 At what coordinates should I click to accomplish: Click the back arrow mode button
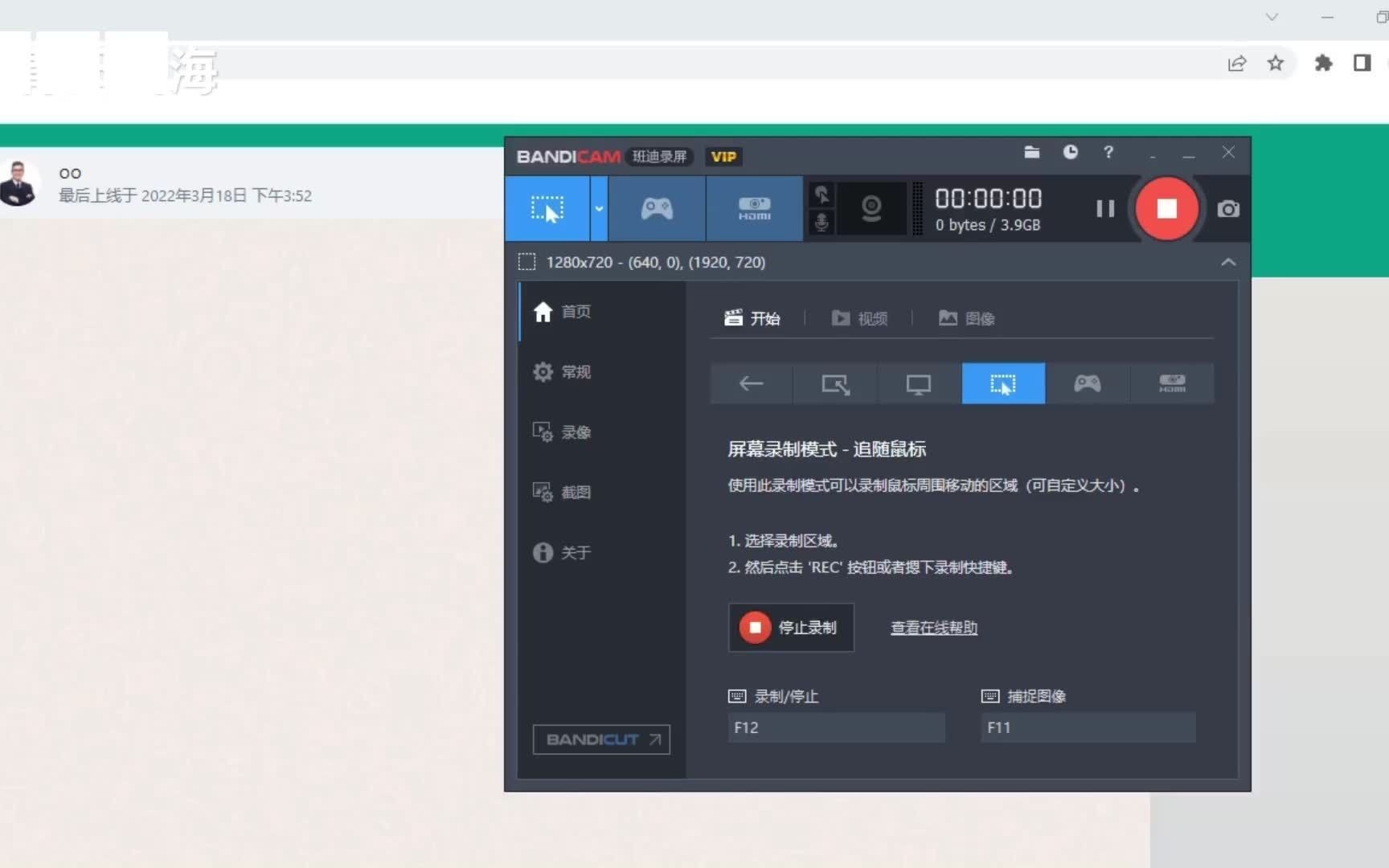point(752,383)
